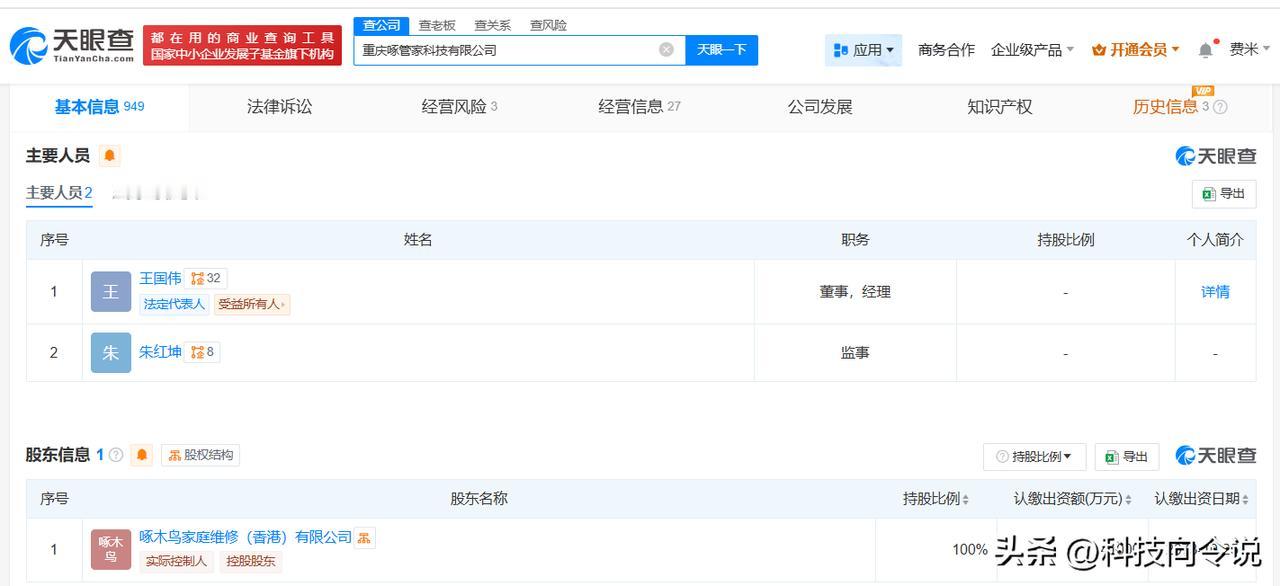Open the 持股比例 filter dropdown

pos(1034,457)
